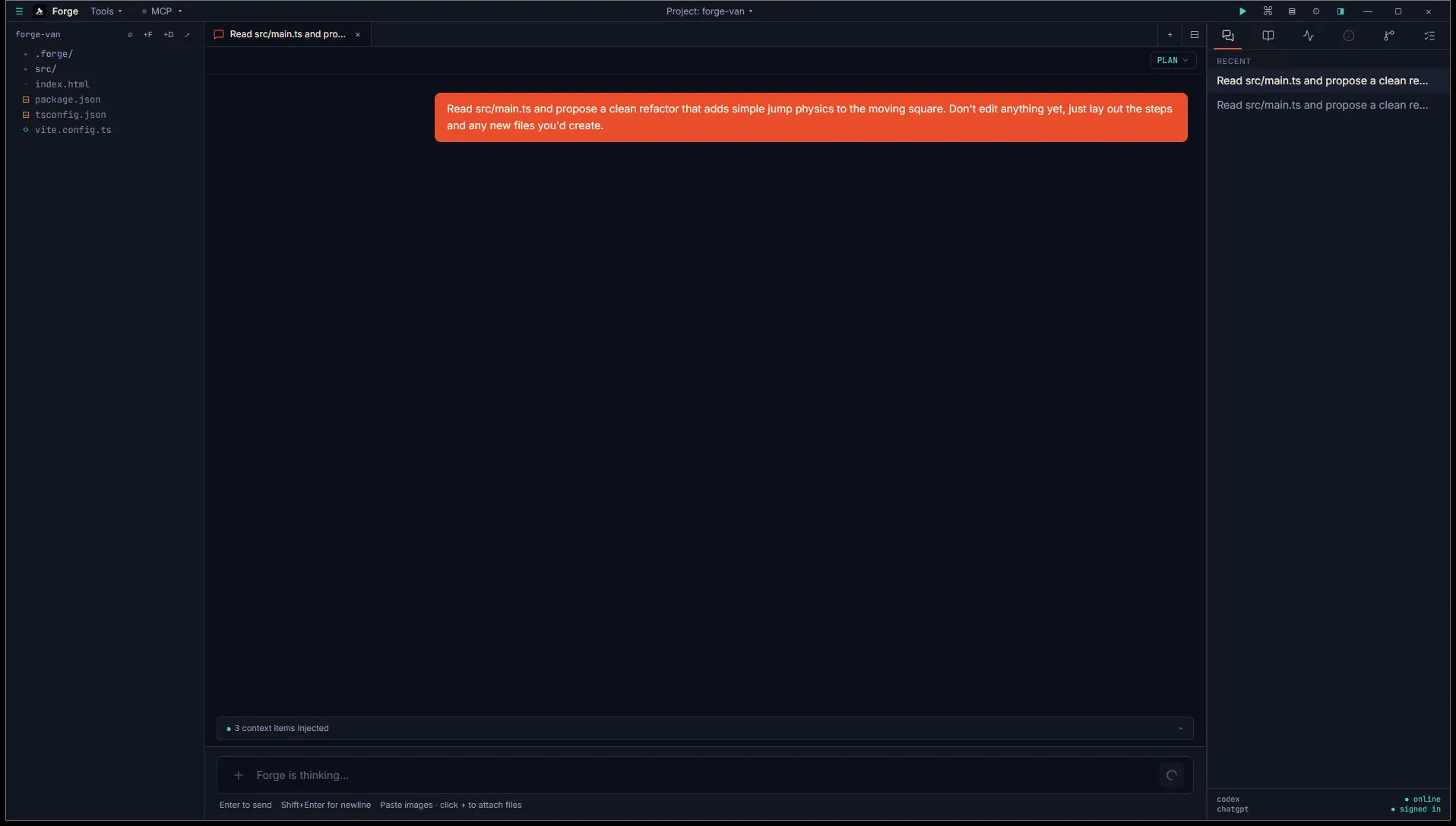Open package.json in the file tree

(x=68, y=100)
